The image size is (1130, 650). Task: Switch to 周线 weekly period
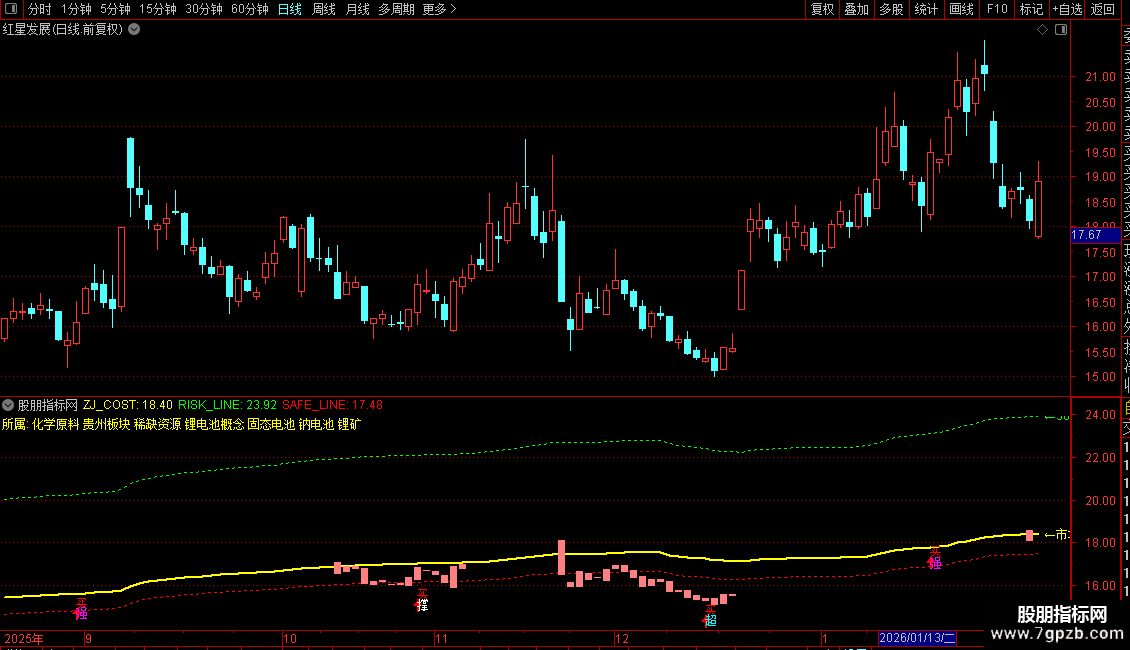pos(324,9)
